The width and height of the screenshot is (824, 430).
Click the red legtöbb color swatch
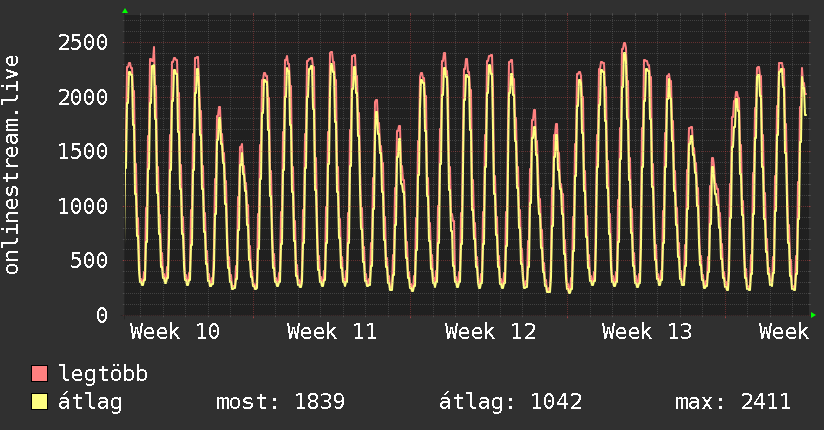pyautogui.click(x=40, y=375)
